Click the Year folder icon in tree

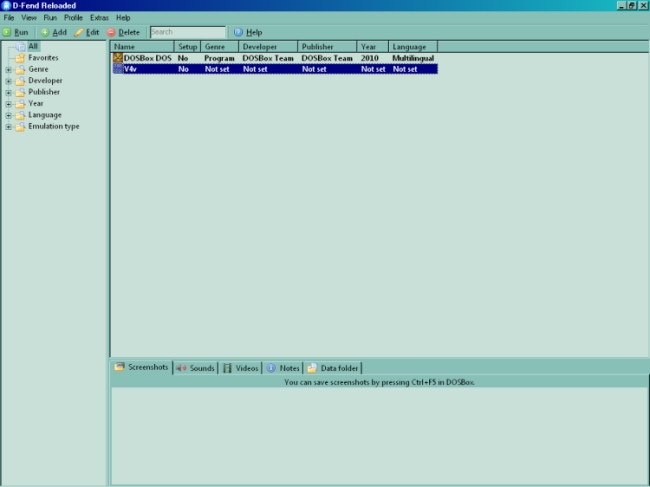(20, 104)
